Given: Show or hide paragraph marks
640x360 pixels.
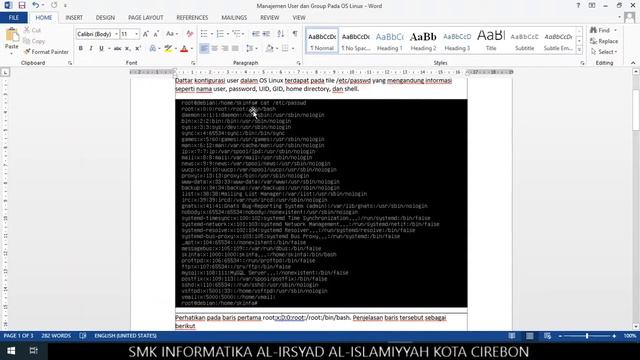Looking at the screenshot, I should tap(295, 34).
